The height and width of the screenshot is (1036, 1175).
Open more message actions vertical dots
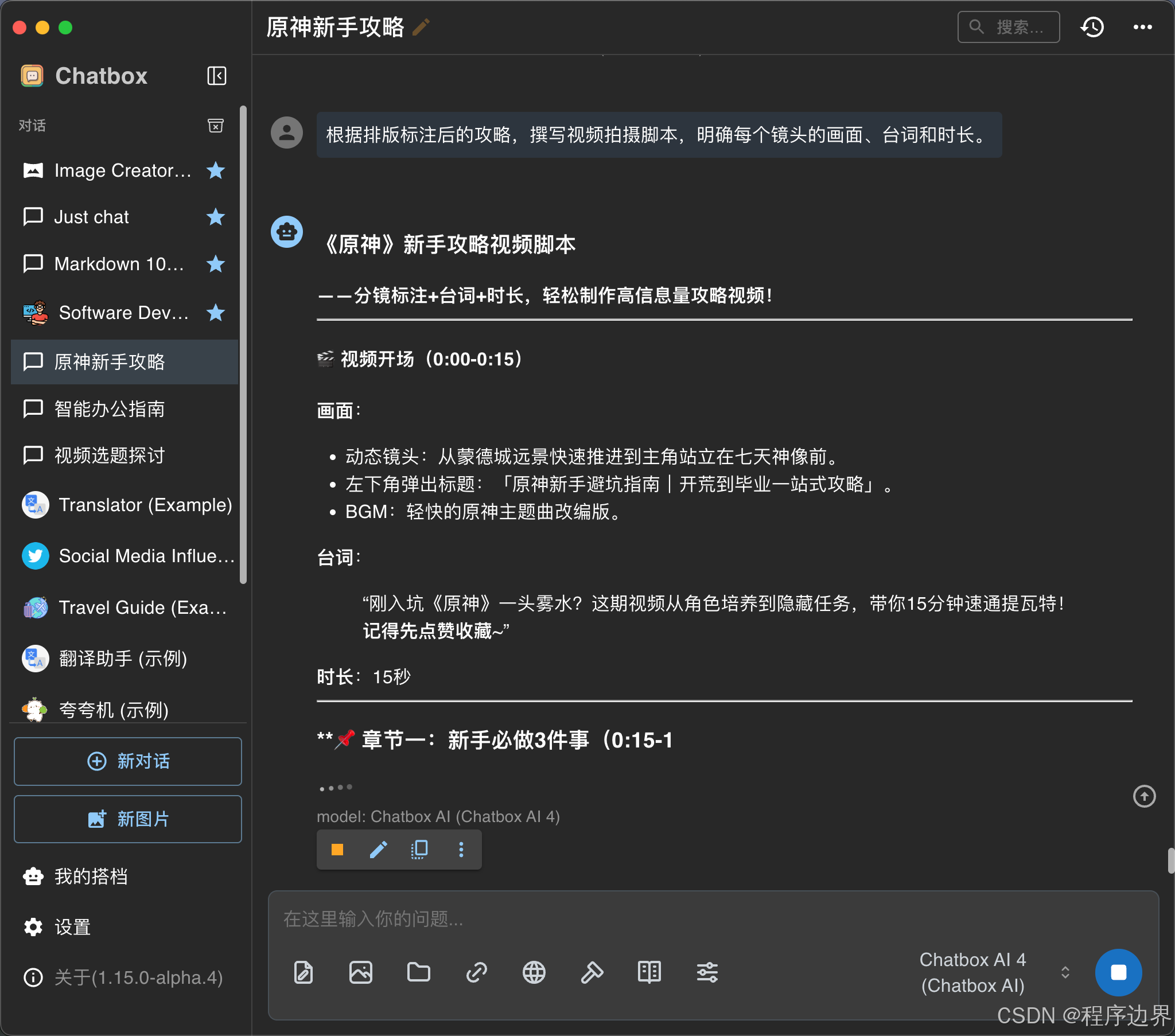pyautogui.click(x=461, y=849)
